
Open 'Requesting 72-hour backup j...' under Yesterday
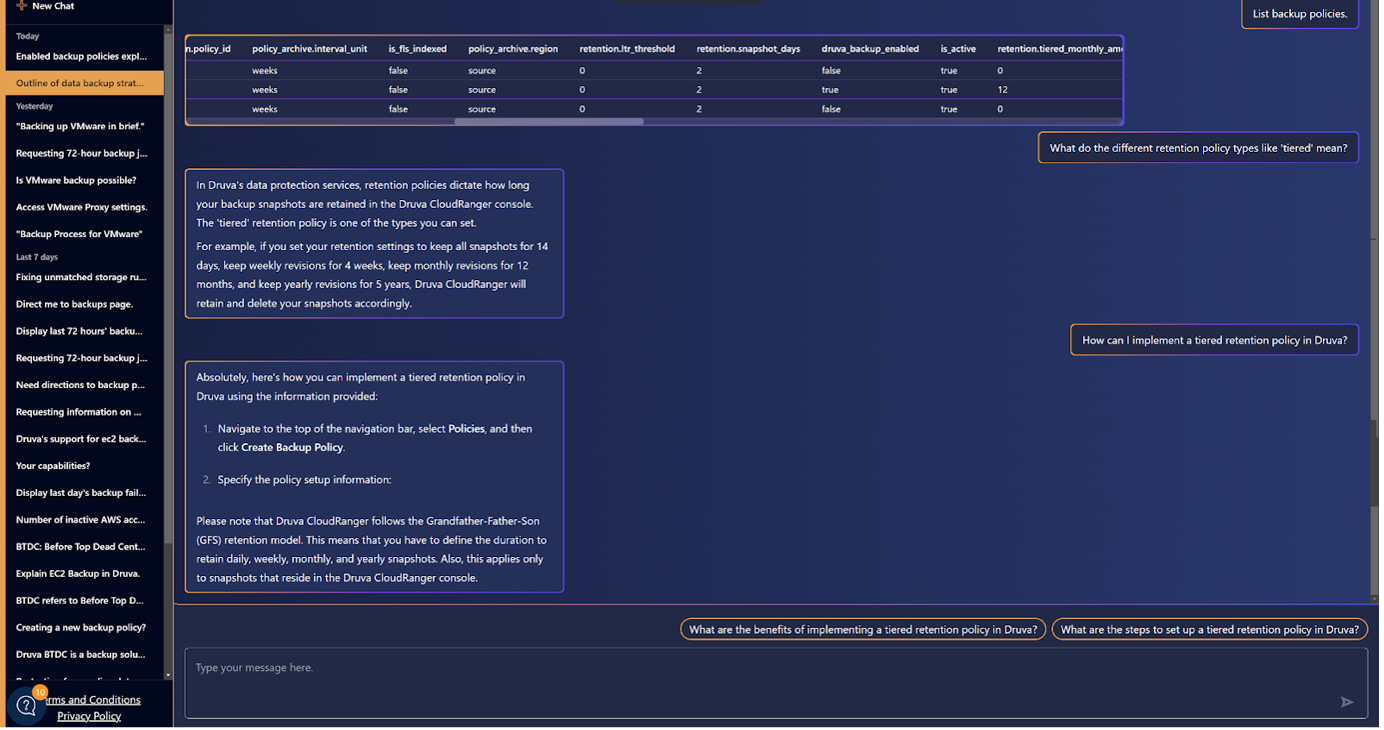point(81,154)
